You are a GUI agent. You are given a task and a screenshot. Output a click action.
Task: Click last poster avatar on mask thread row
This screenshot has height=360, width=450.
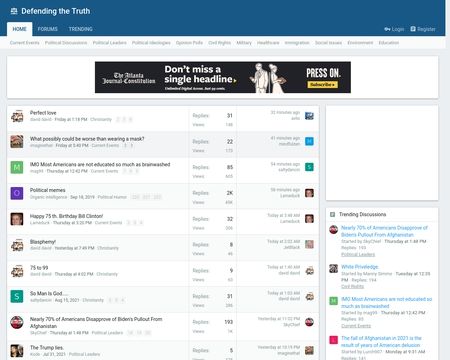click(x=309, y=141)
